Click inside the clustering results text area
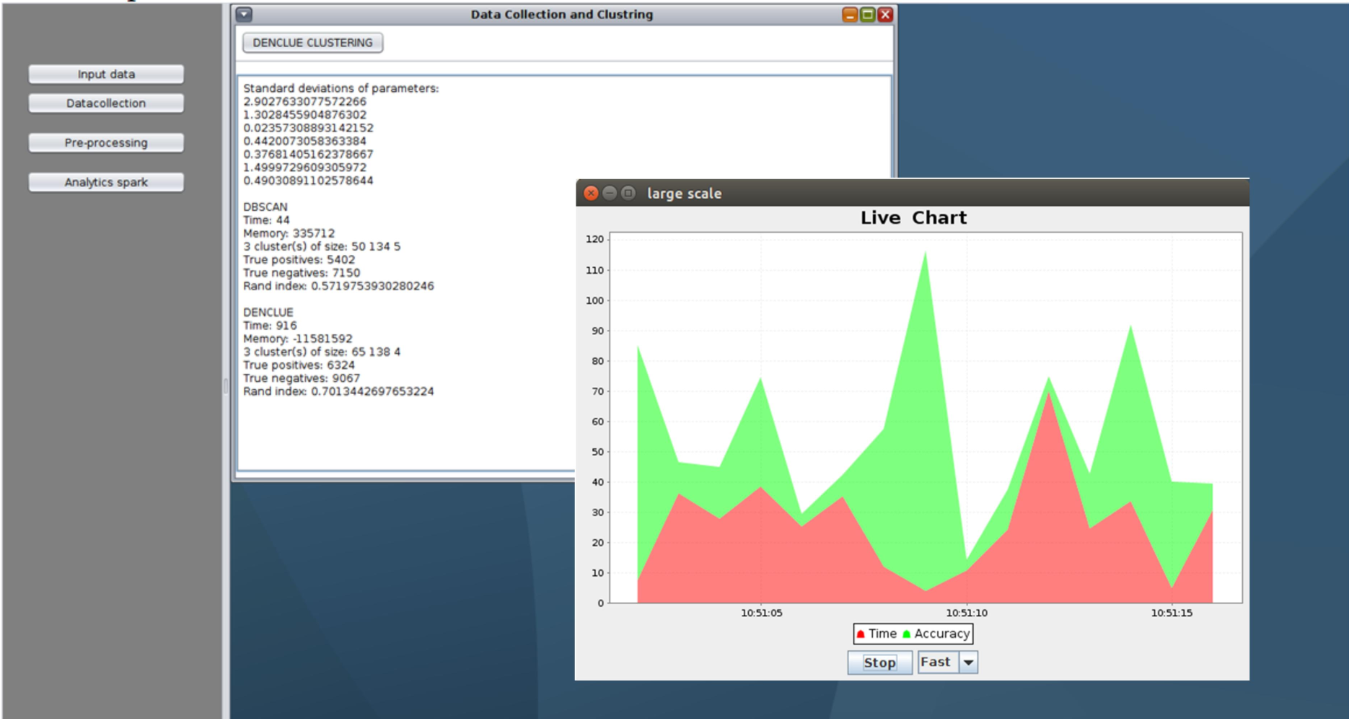This screenshot has height=719, width=1349. pos(400,300)
